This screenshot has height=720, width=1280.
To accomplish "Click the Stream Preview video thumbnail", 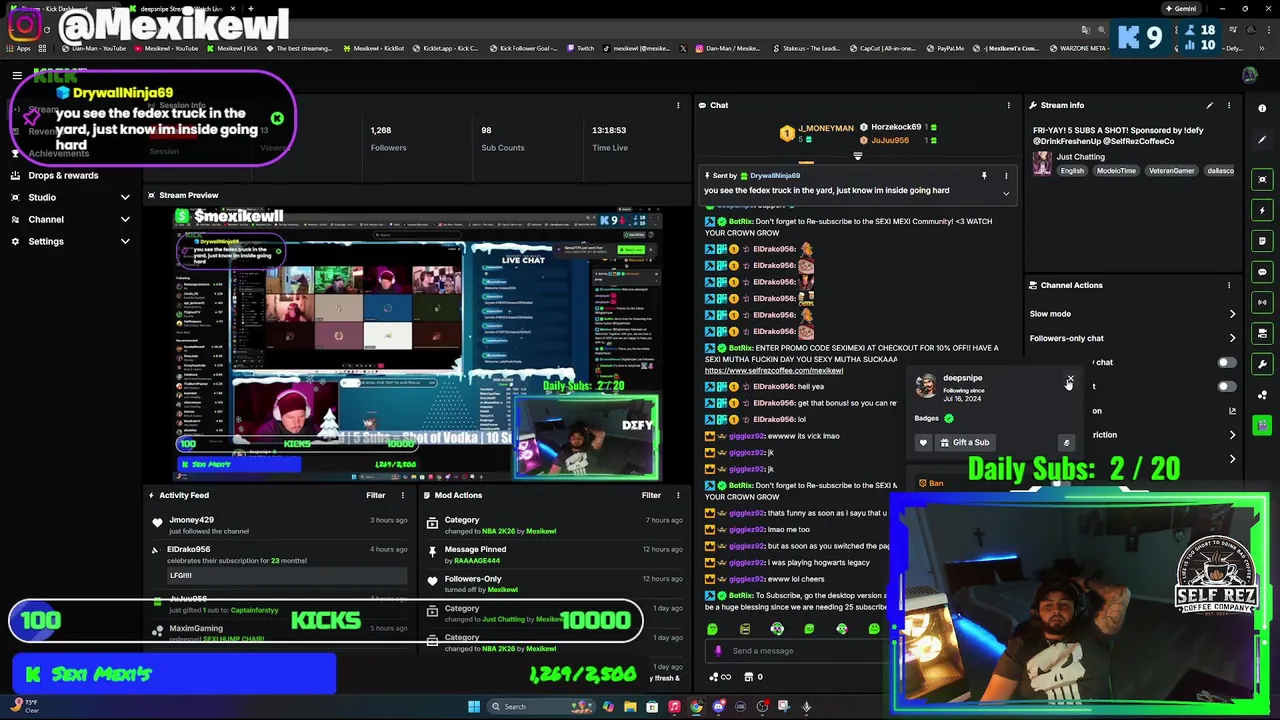I will point(417,344).
